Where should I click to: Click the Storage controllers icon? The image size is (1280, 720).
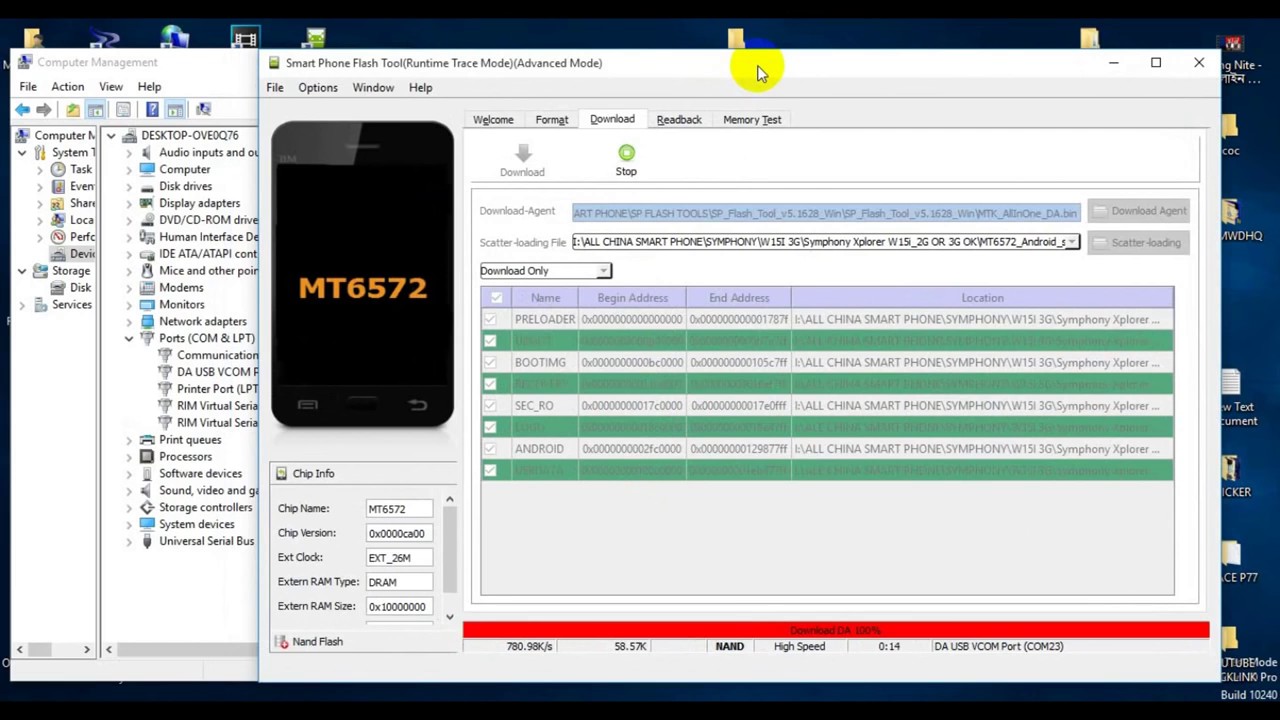pos(147,507)
